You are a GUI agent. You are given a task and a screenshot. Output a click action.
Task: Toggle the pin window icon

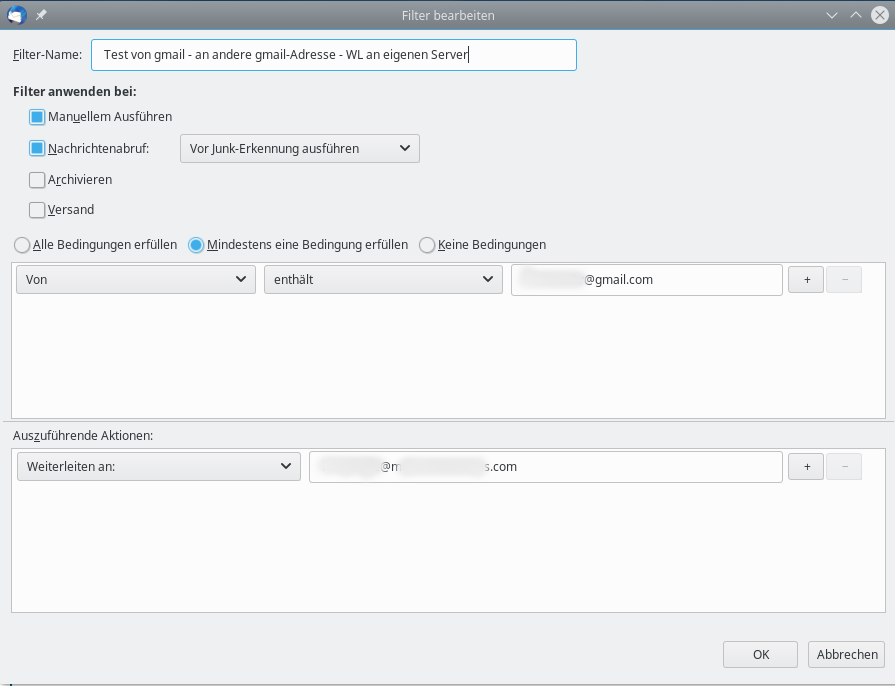pyautogui.click(x=41, y=15)
